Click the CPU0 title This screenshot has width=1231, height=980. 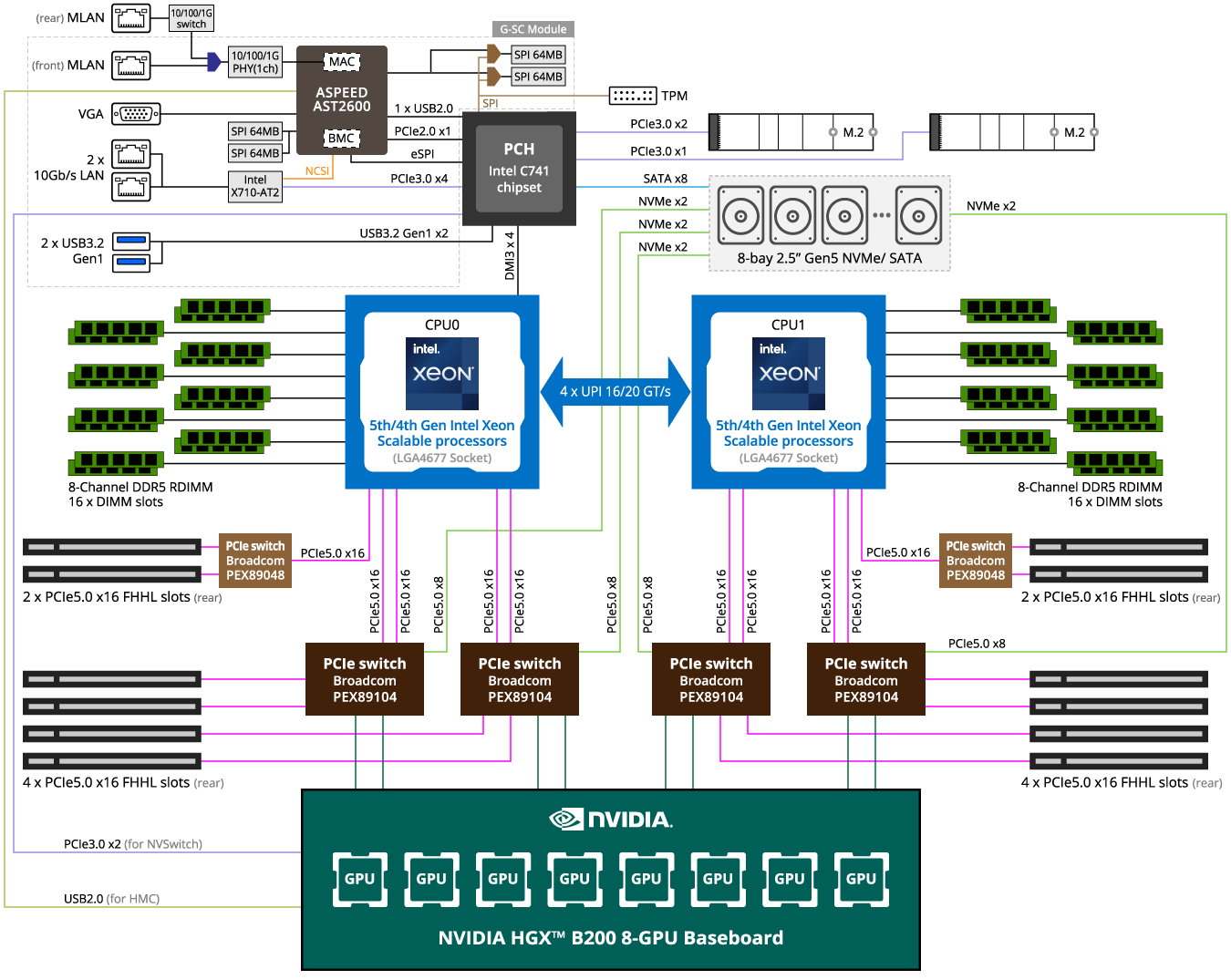pos(442,325)
